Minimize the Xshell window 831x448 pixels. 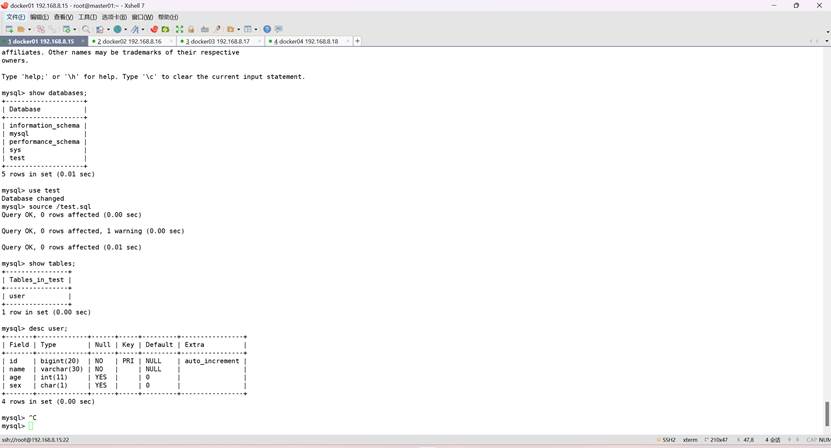click(774, 5)
